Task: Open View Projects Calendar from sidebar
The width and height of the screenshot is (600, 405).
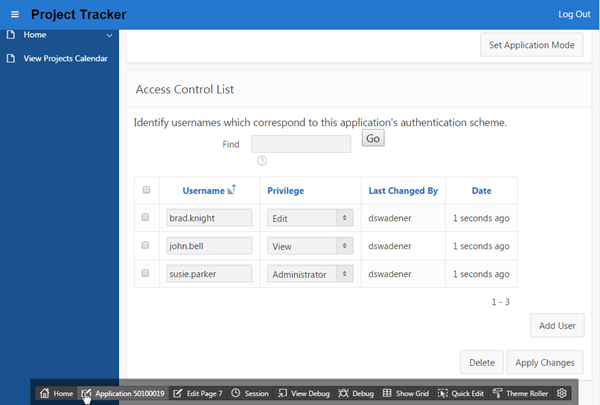Action: 65,58
